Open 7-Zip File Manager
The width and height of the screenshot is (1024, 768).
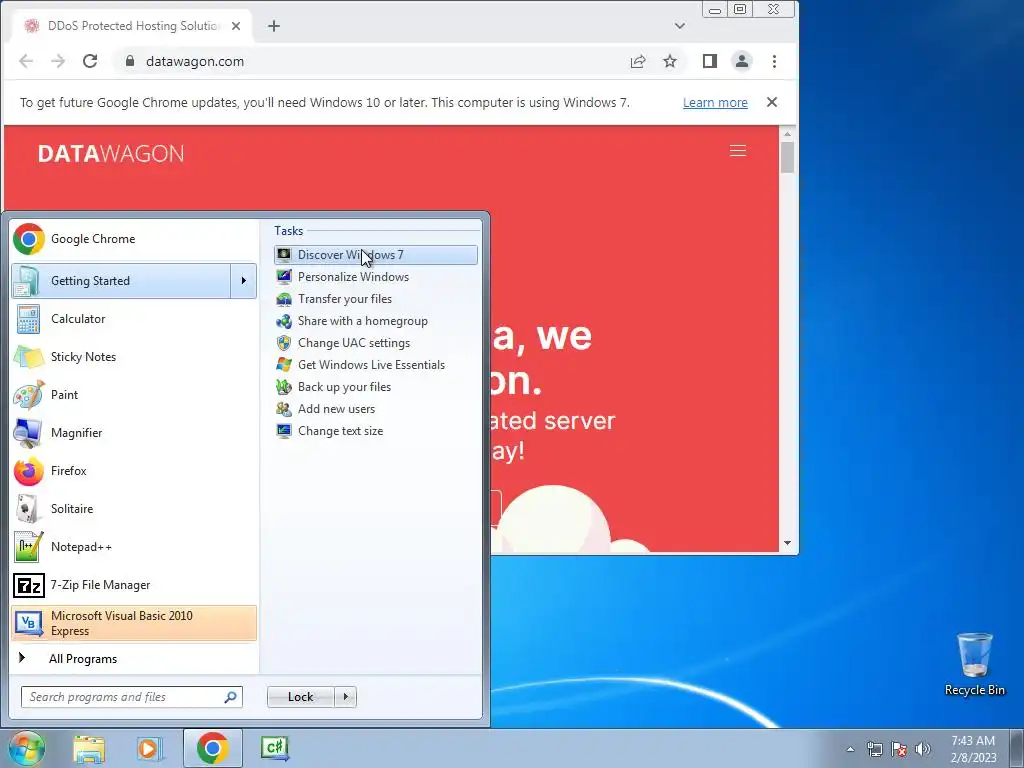134,584
